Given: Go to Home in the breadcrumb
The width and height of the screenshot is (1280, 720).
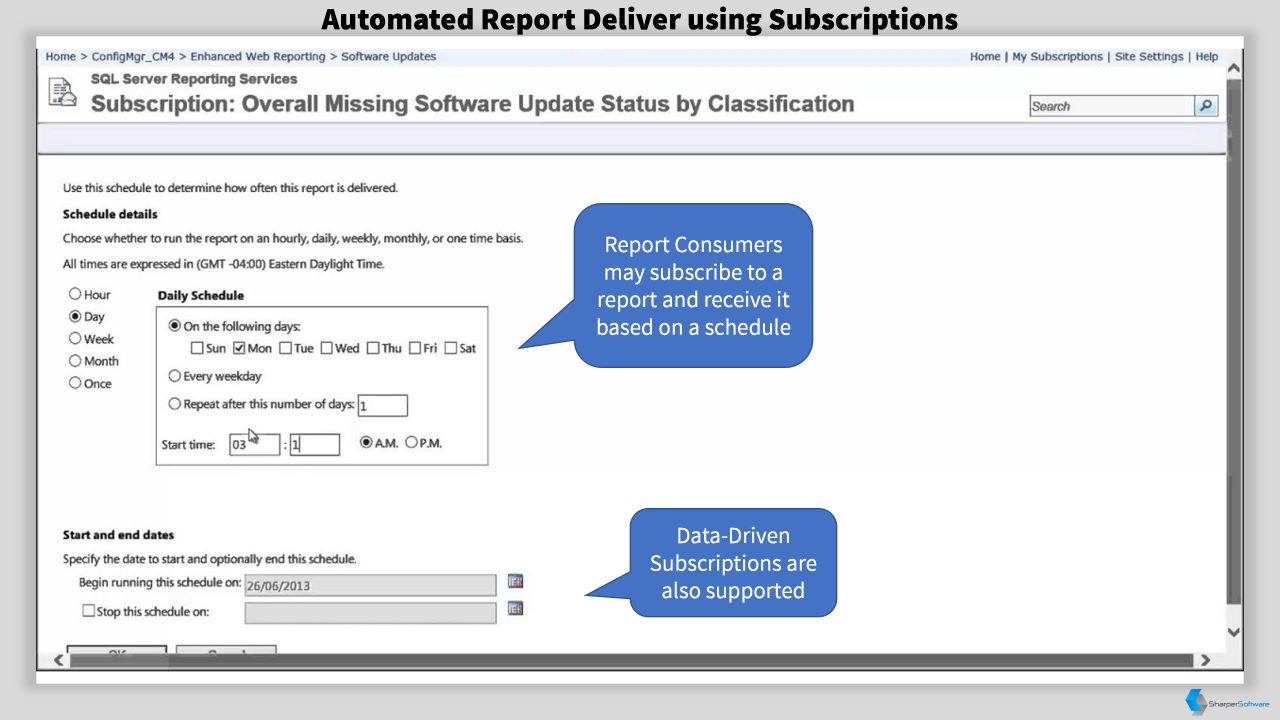Looking at the screenshot, I should tap(60, 57).
